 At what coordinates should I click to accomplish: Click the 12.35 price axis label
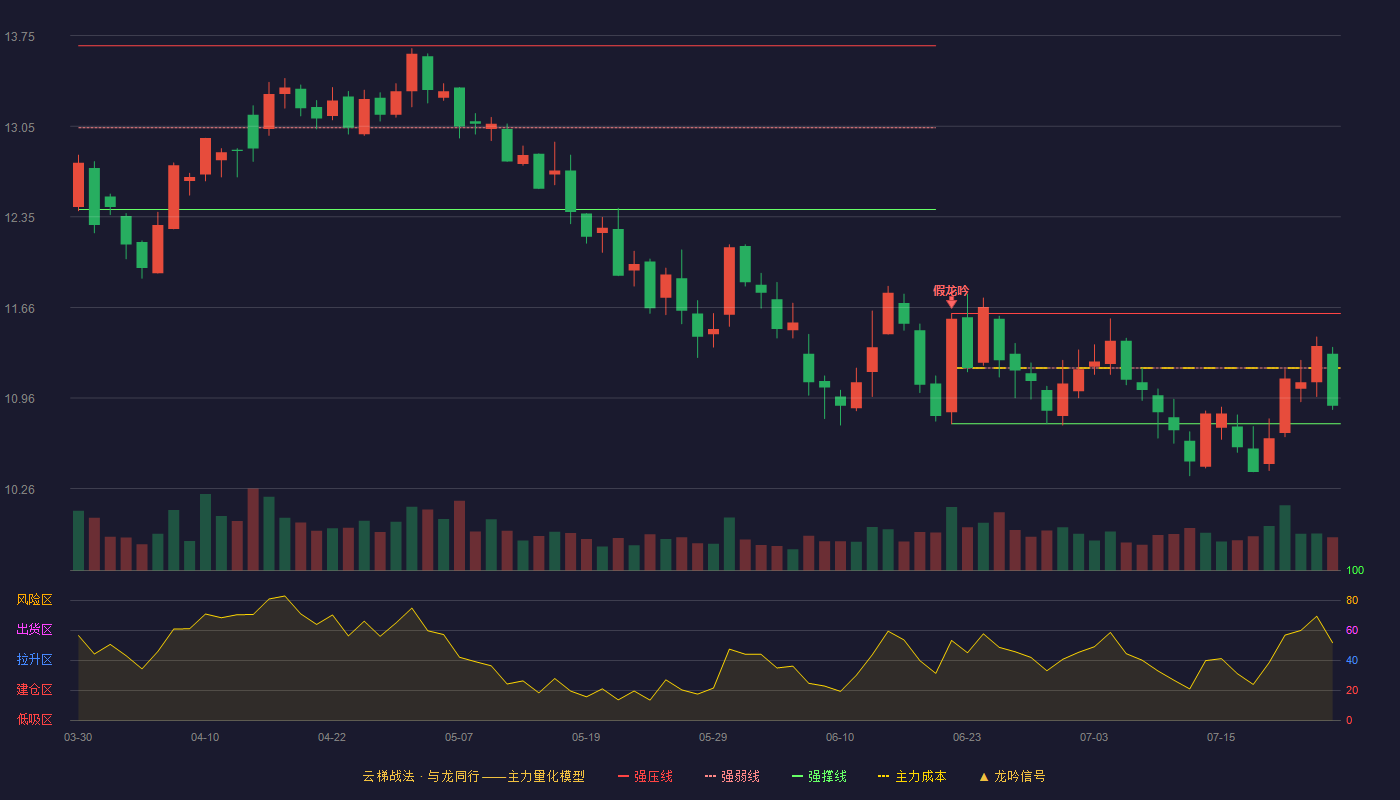19,218
